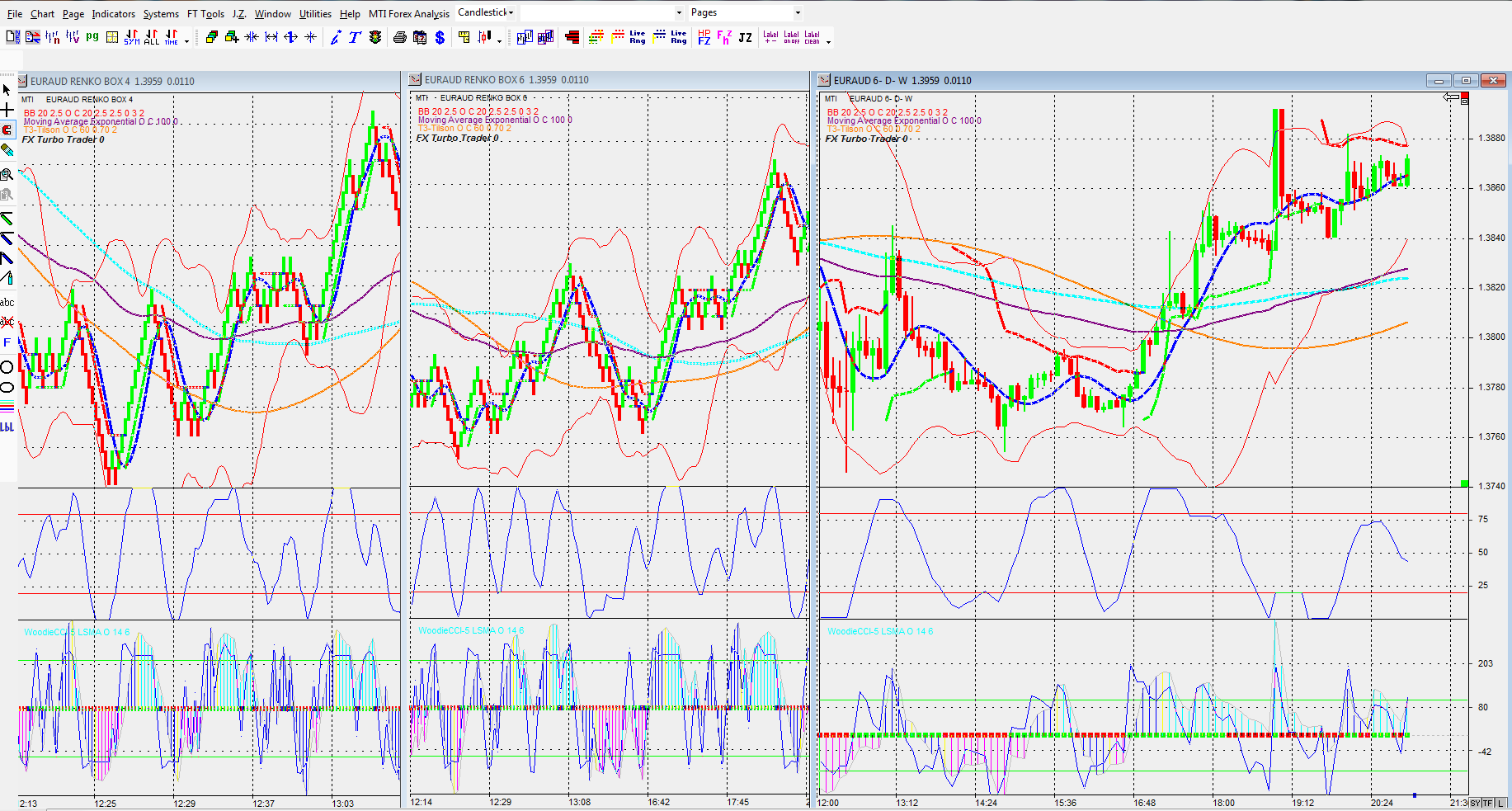Select the abc text label tool
This screenshot has width=1512, height=811.
pos(7,302)
